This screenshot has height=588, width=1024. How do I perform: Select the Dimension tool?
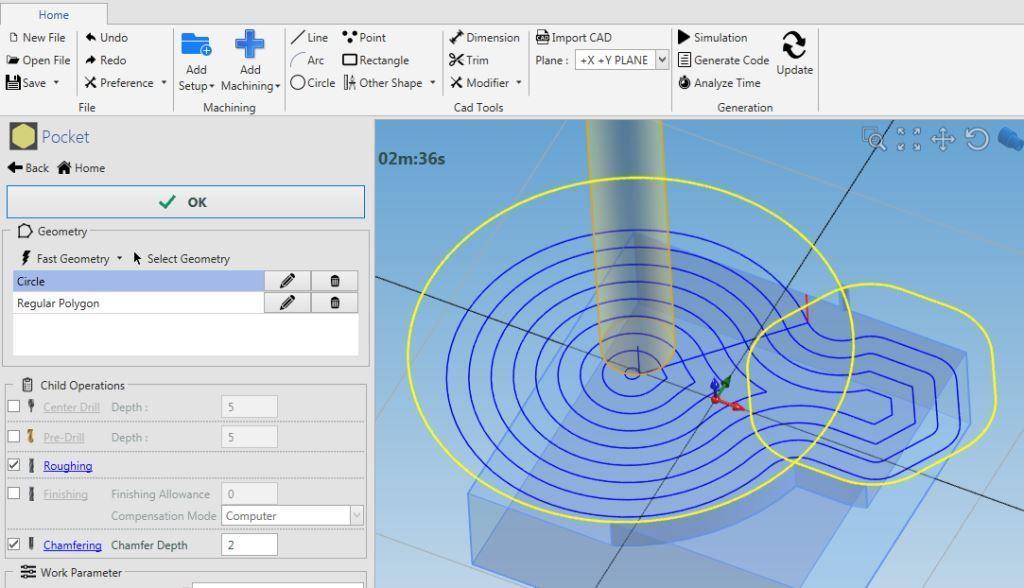[485, 38]
